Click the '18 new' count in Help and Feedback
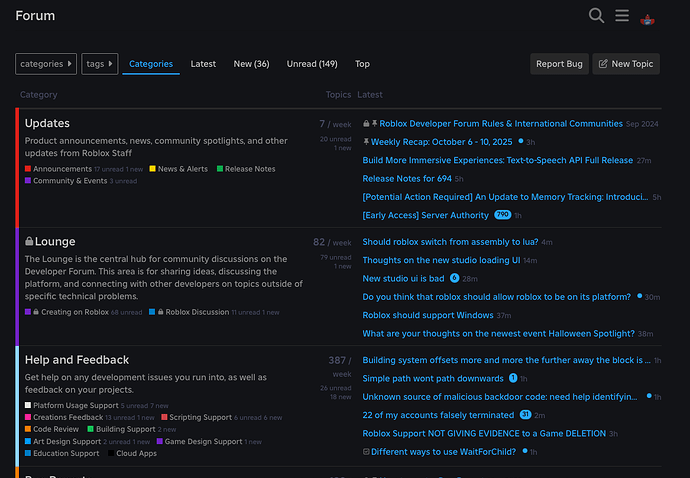Screen dimensions: 690x478 coord(341,397)
